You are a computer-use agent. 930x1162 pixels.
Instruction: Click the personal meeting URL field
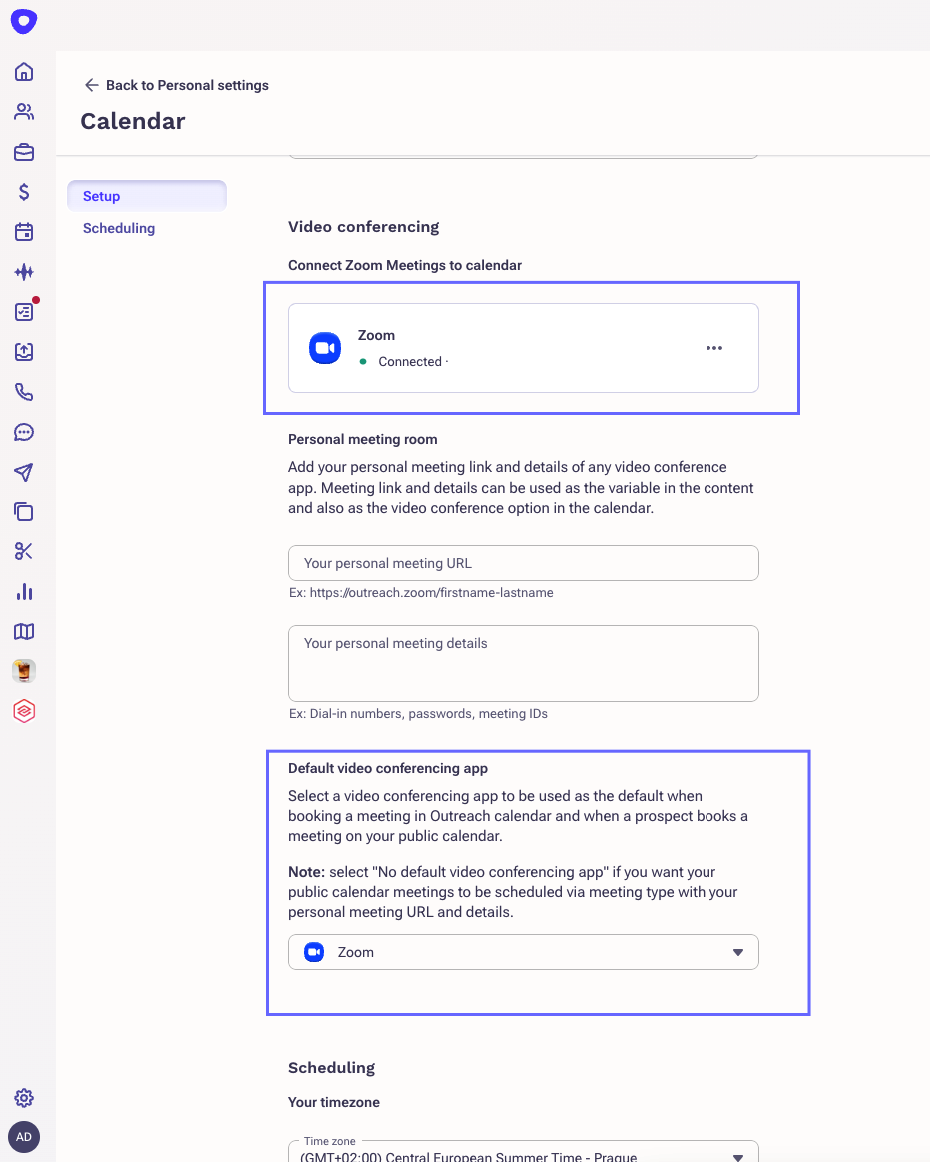[523, 563]
